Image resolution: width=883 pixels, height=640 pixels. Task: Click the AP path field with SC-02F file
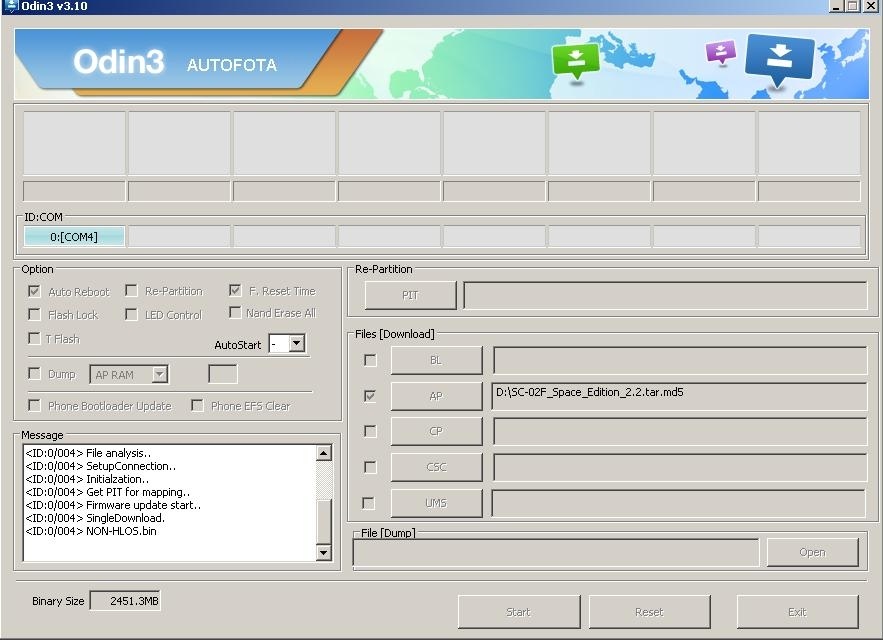[x=680, y=396]
